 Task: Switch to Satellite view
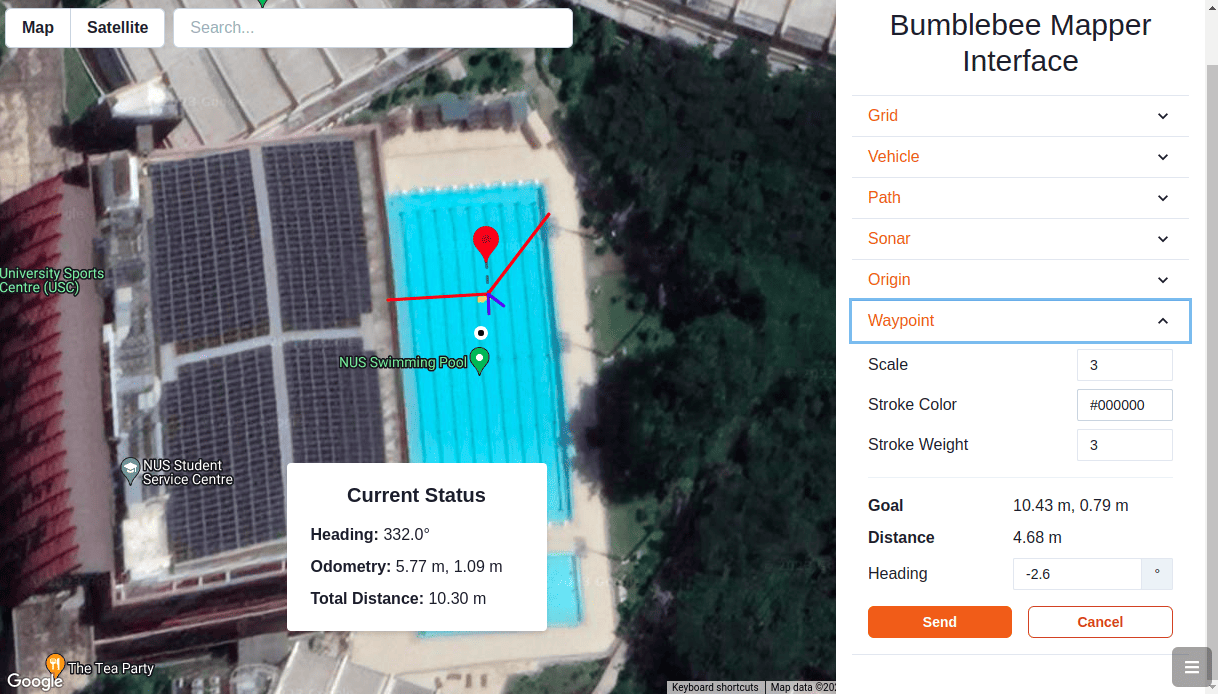(x=117, y=28)
